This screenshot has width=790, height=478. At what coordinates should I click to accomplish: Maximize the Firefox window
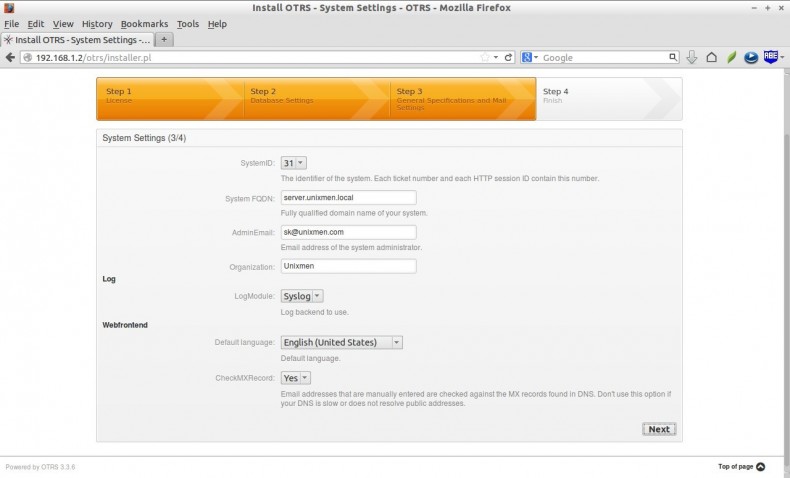pyautogui.click(x=767, y=8)
